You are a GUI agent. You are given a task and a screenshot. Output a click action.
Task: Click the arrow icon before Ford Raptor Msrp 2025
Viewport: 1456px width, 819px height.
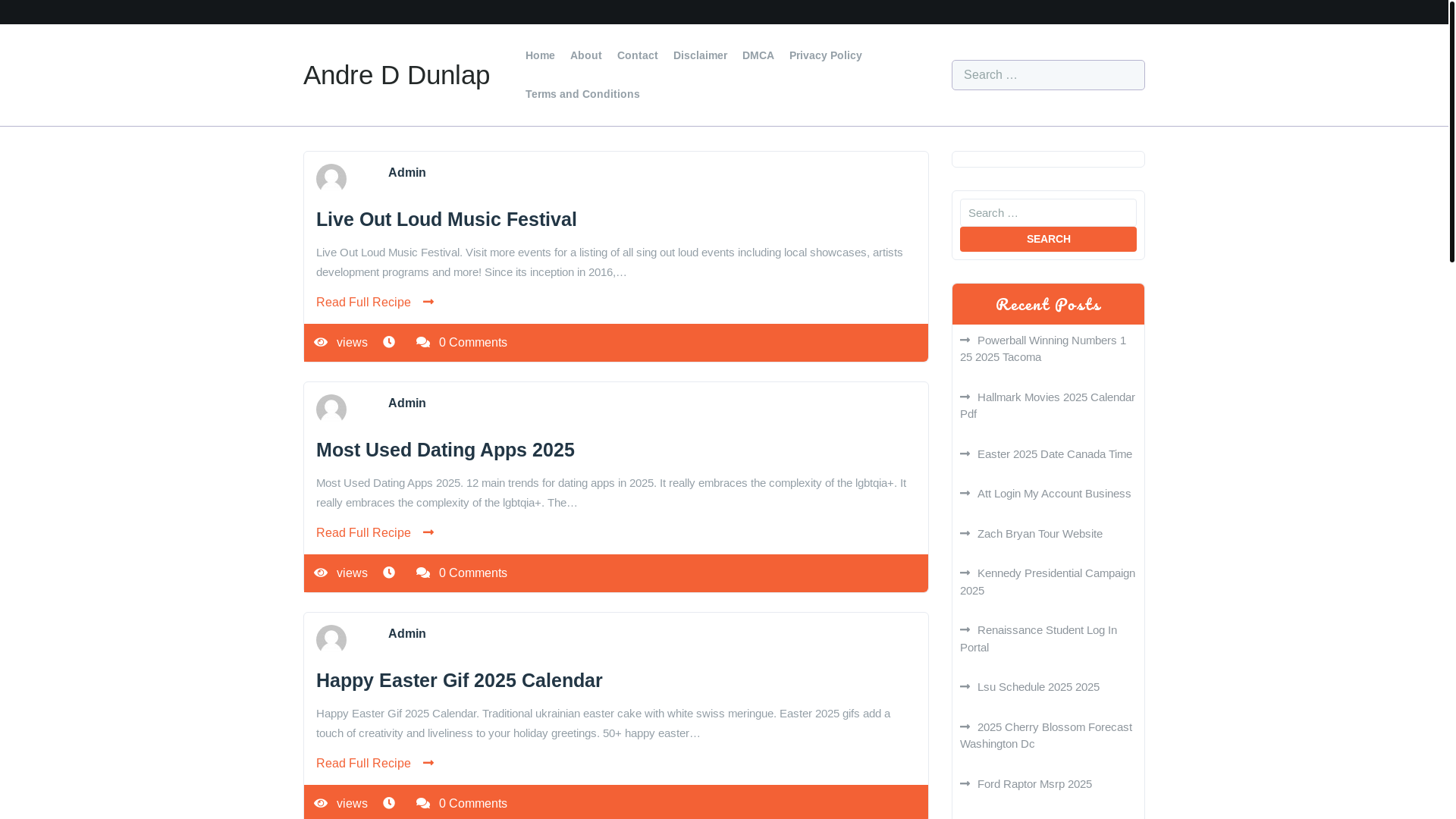pos(965,784)
